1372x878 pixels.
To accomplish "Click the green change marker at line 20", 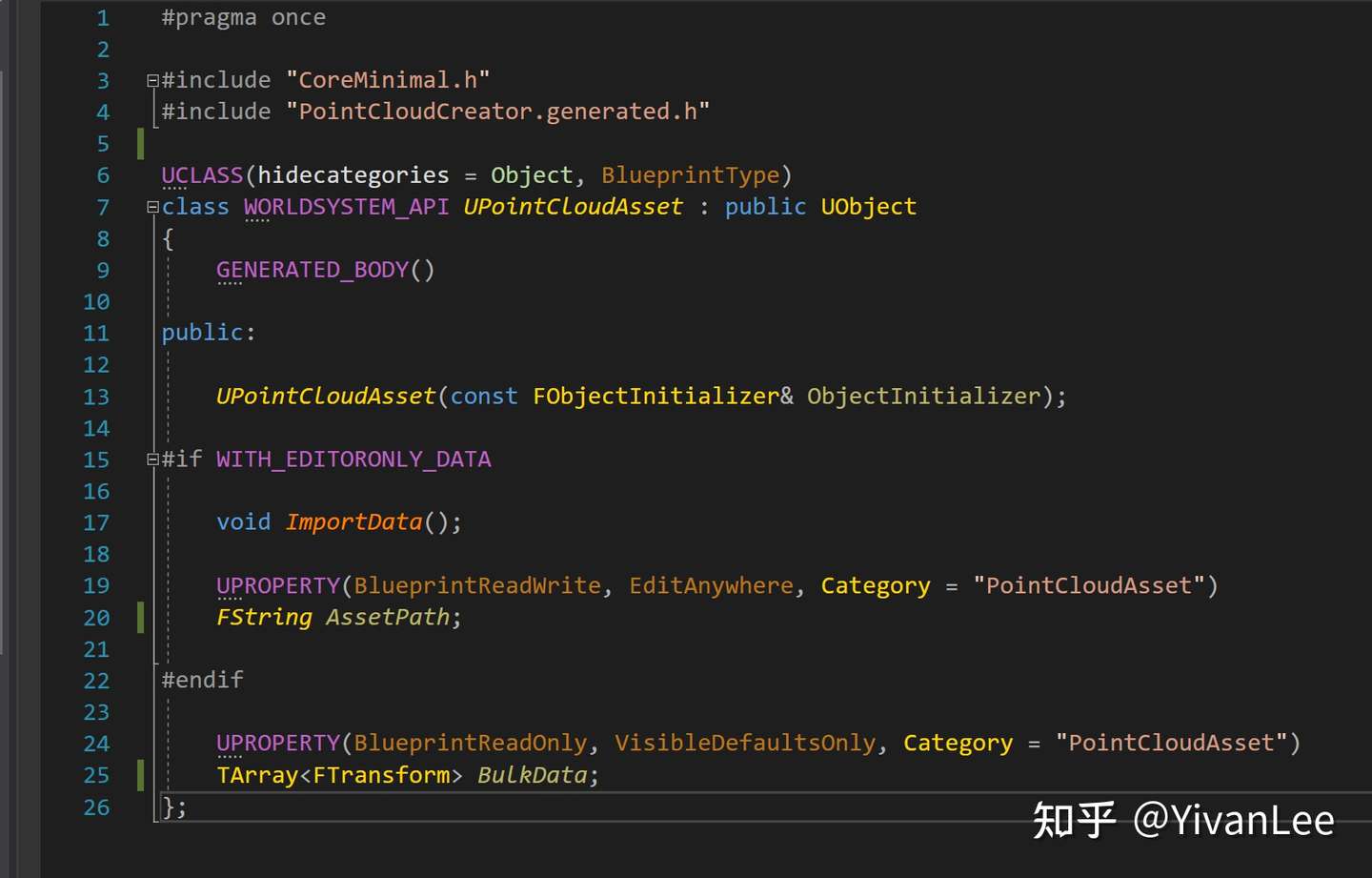I will 140,618.
